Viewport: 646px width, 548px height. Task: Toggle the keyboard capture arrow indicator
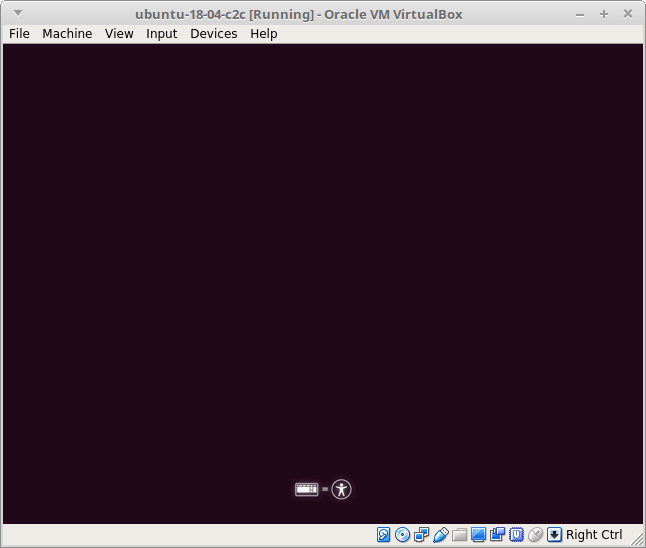click(554, 535)
